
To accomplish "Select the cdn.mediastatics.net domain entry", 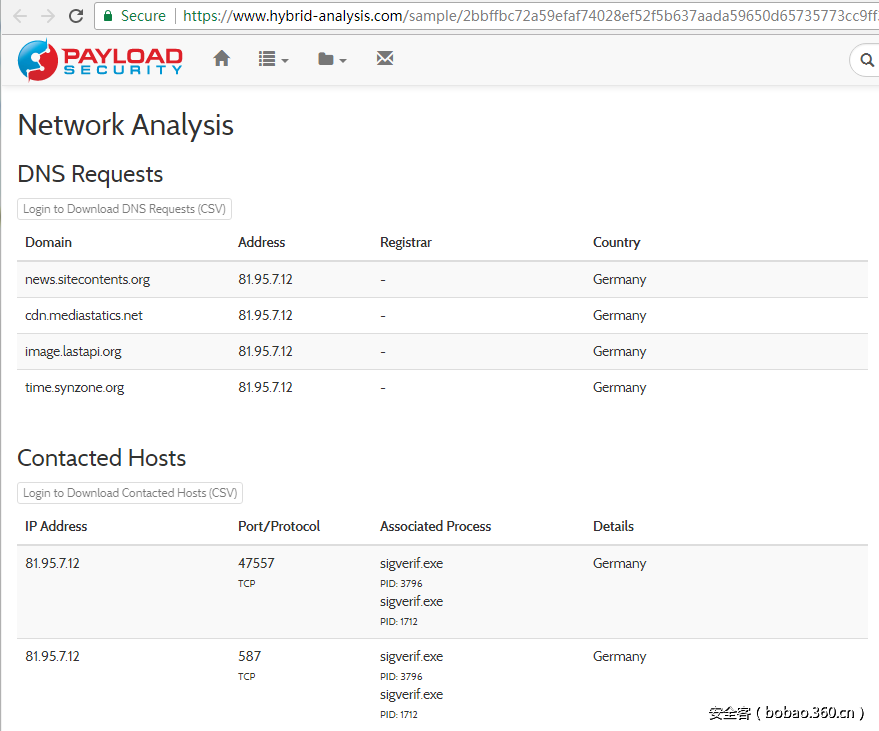I will click(84, 316).
